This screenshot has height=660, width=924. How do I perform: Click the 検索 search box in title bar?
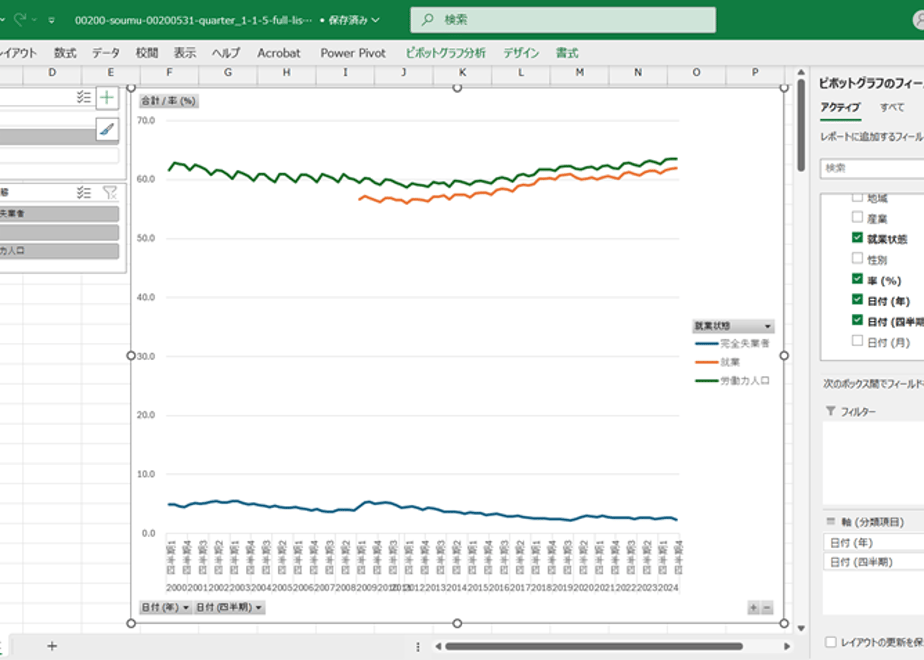(563, 19)
